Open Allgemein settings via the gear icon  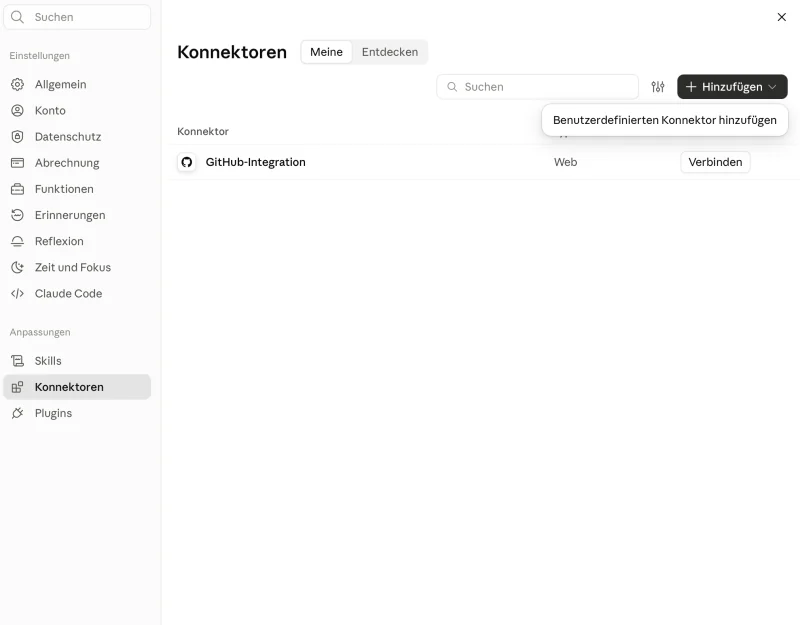(x=17, y=84)
